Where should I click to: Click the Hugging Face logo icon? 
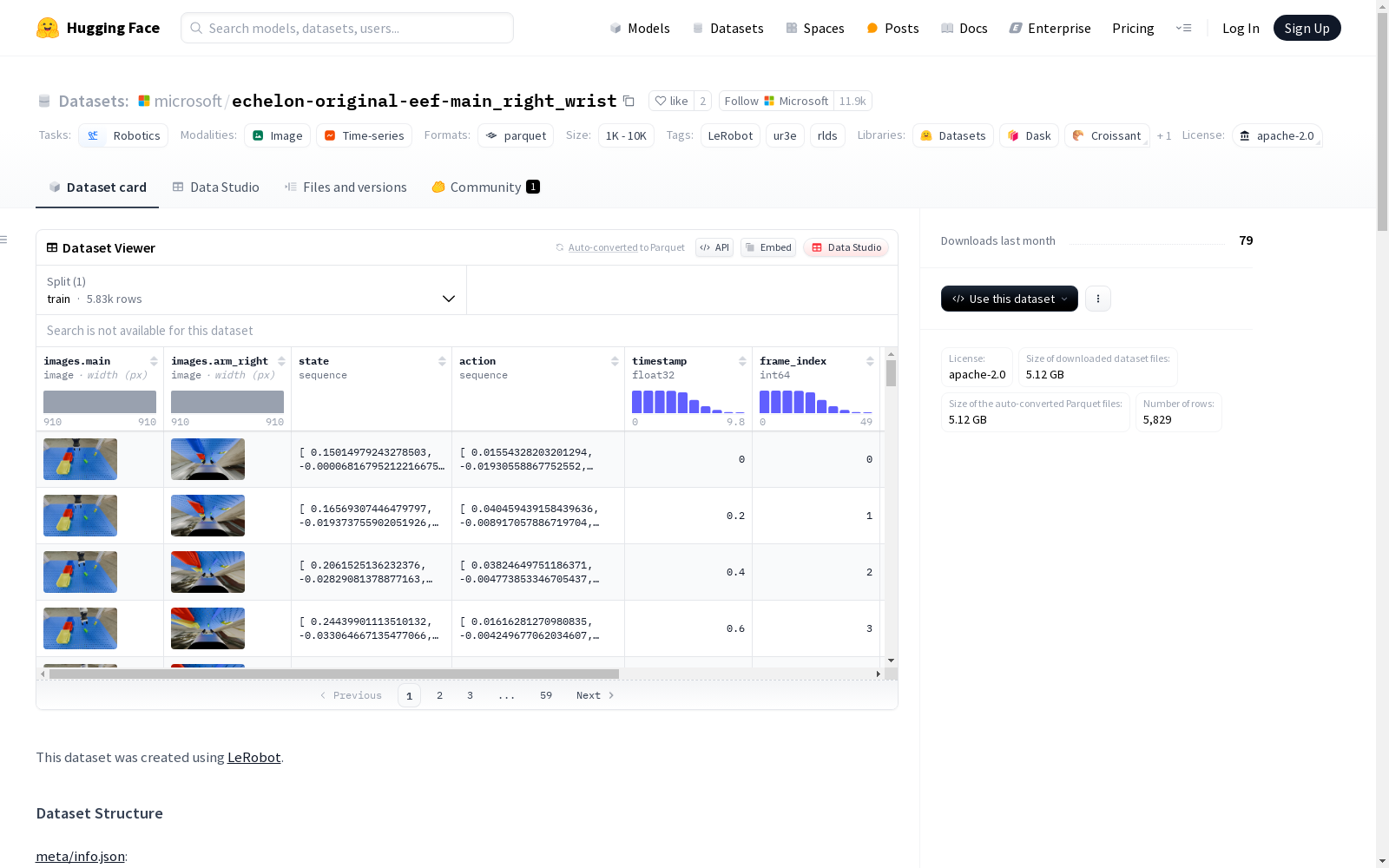click(48, 28)
